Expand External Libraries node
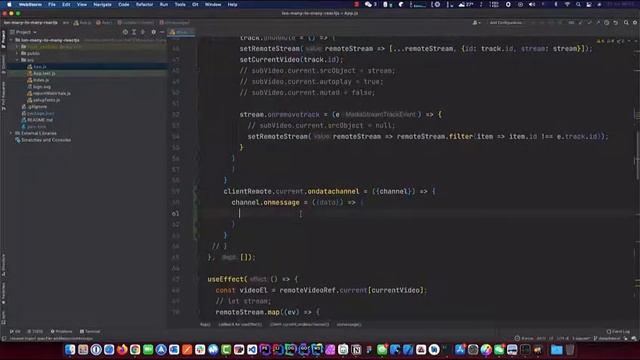 [x=11, y=133]
